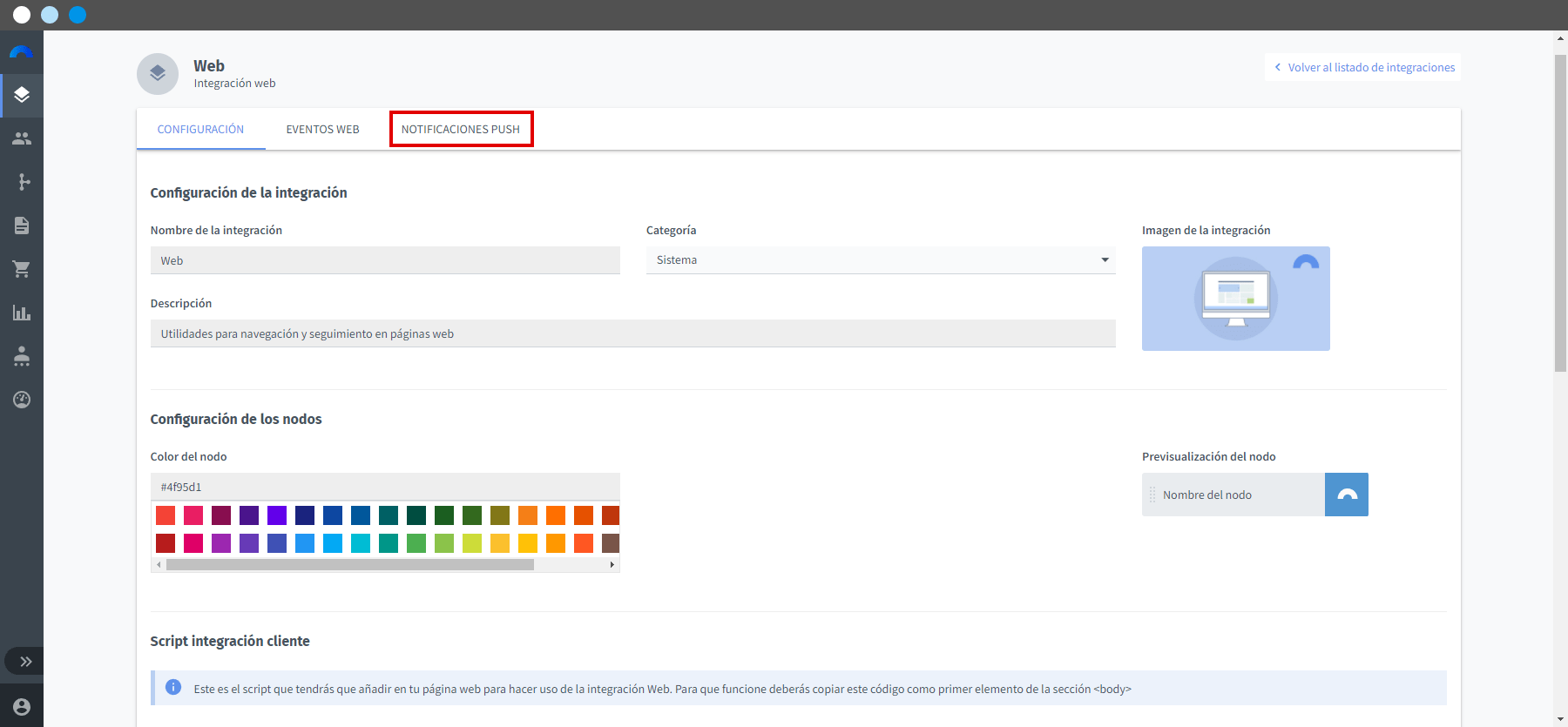
Task: Pick the first red swatch in top row
Action: tap(166, 515)
